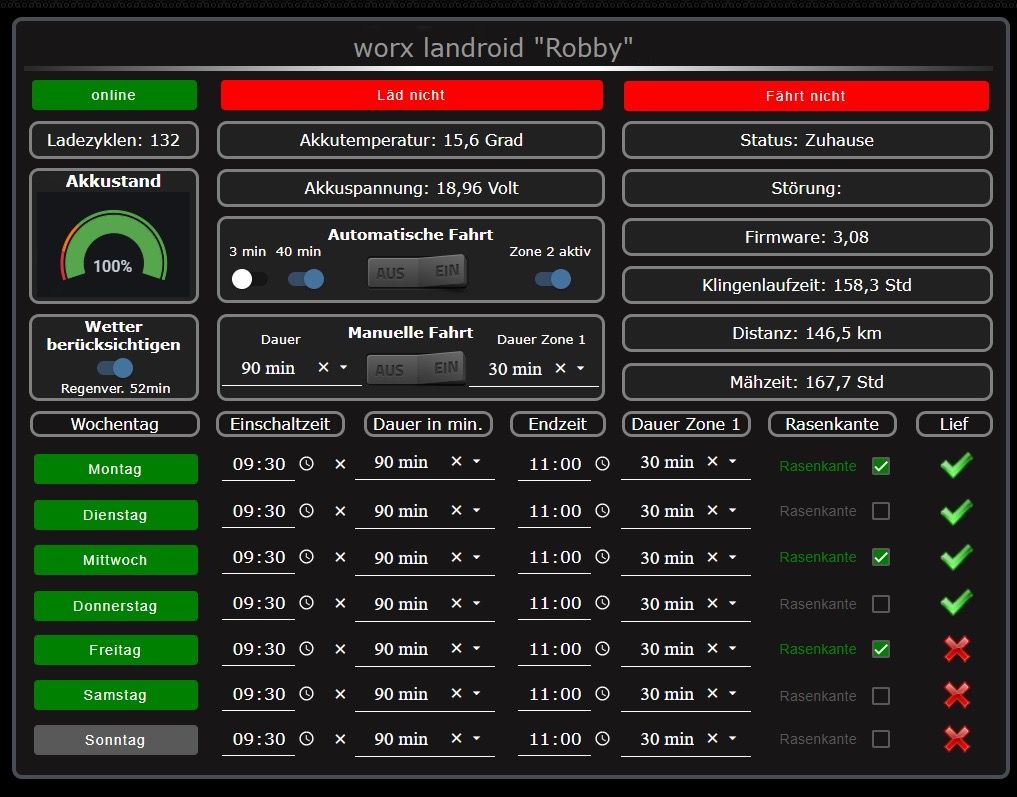Click the green Lief checkmark for Montag
Image resolution: width=1017 pixels, height=797 pixels.
(956, 464)
